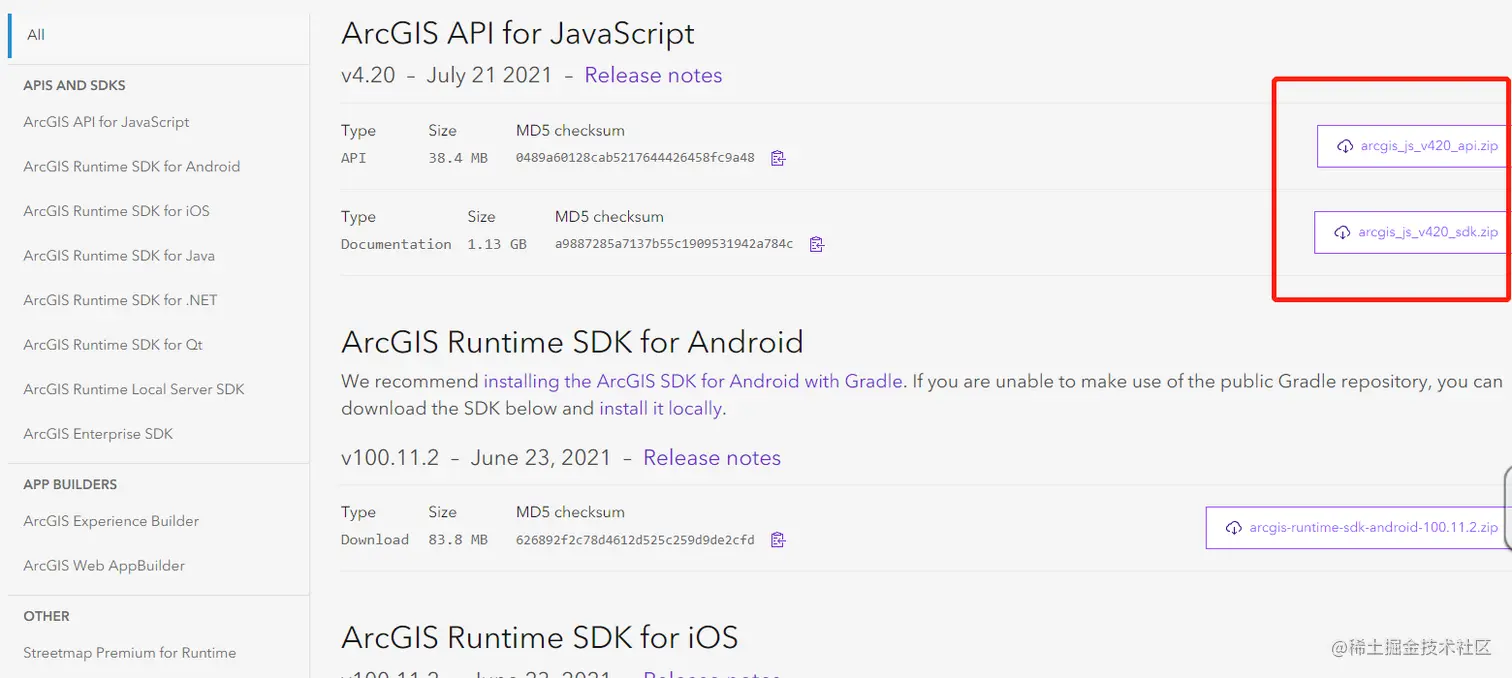This screenshot has height=678, width=1512.
Task: Select ArcGIS Experience Builder in sidebar
Action: tap(111, 521)
